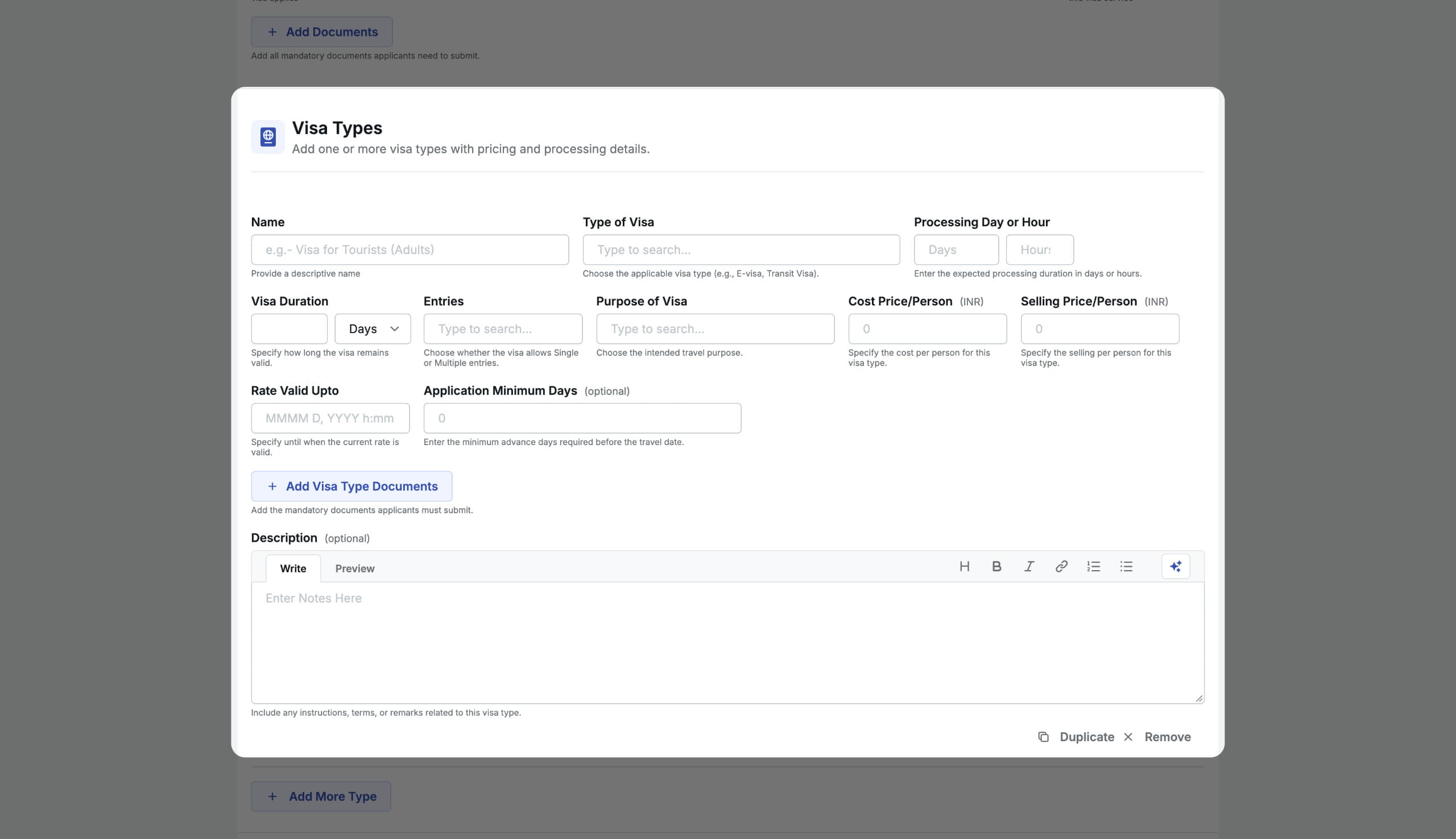This screenshot has height=839, width=1456.
Task: Click the Duplicate copy icon
Action: click(1043, 737)
